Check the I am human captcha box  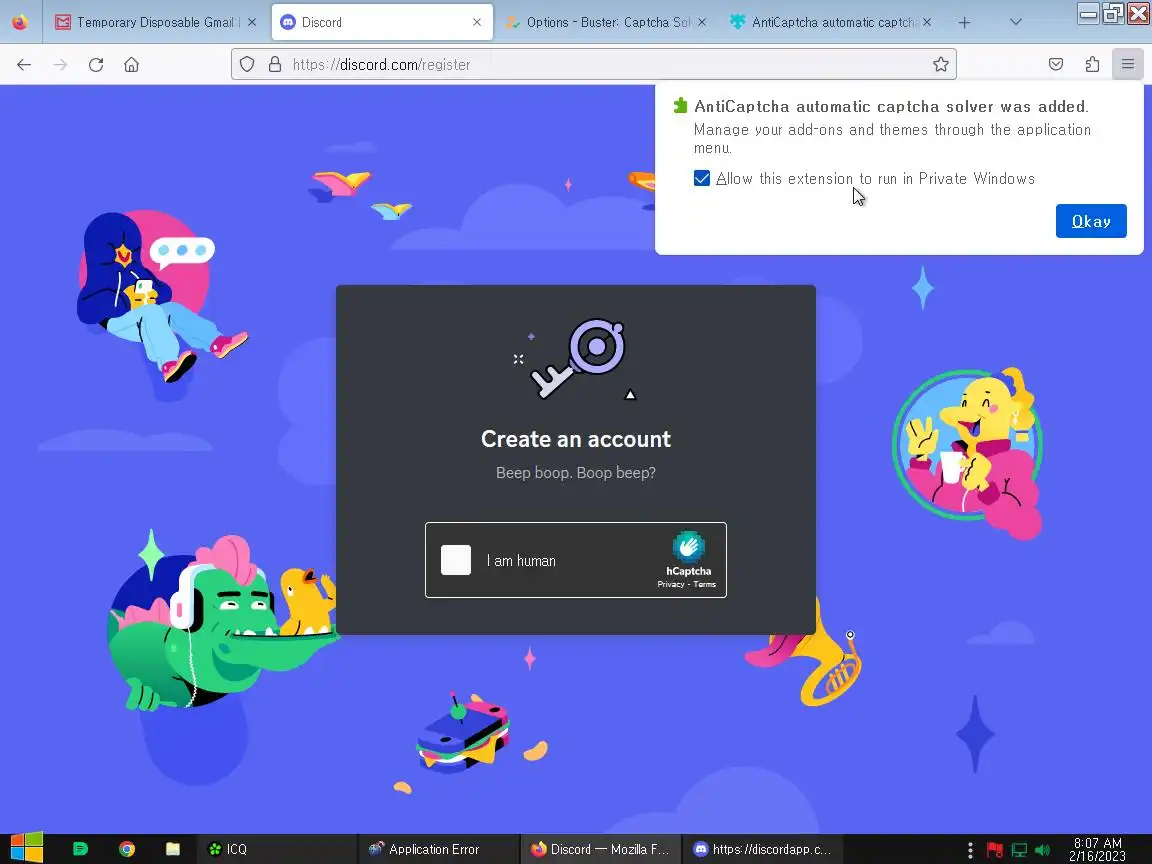456,560
